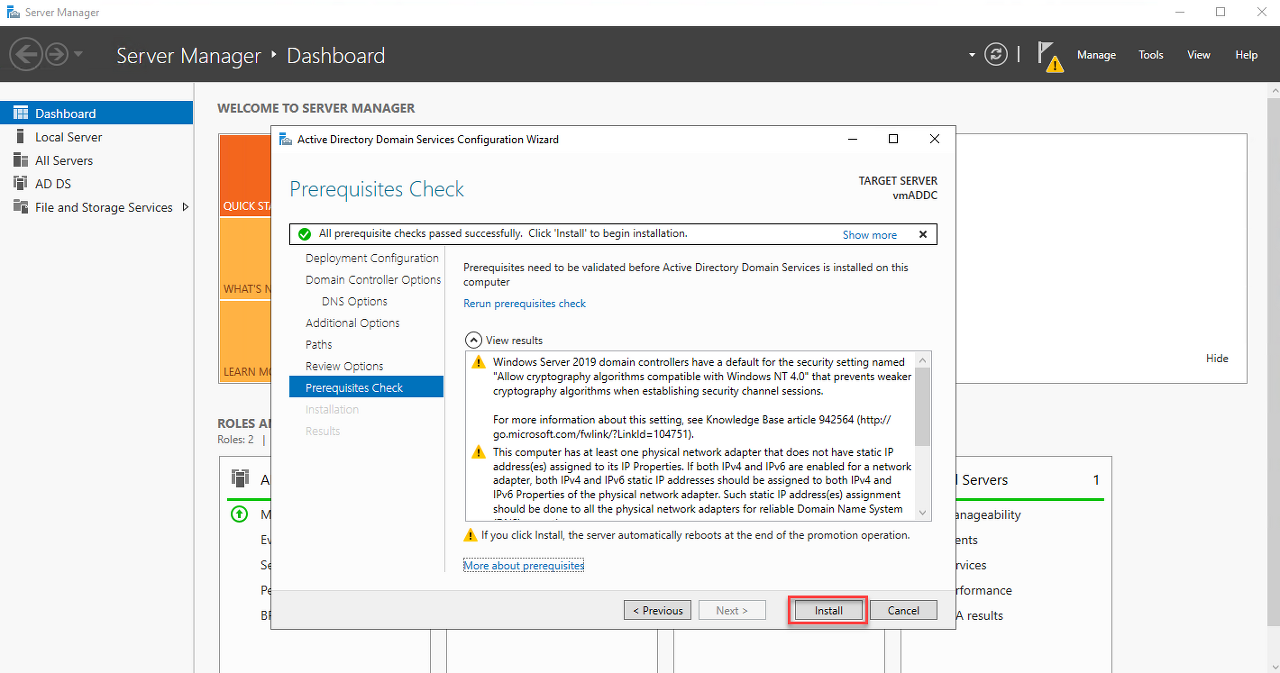The image size is (1280, 673).
Task: Click Show more in the success banner
Action: [x=869, y=235]
